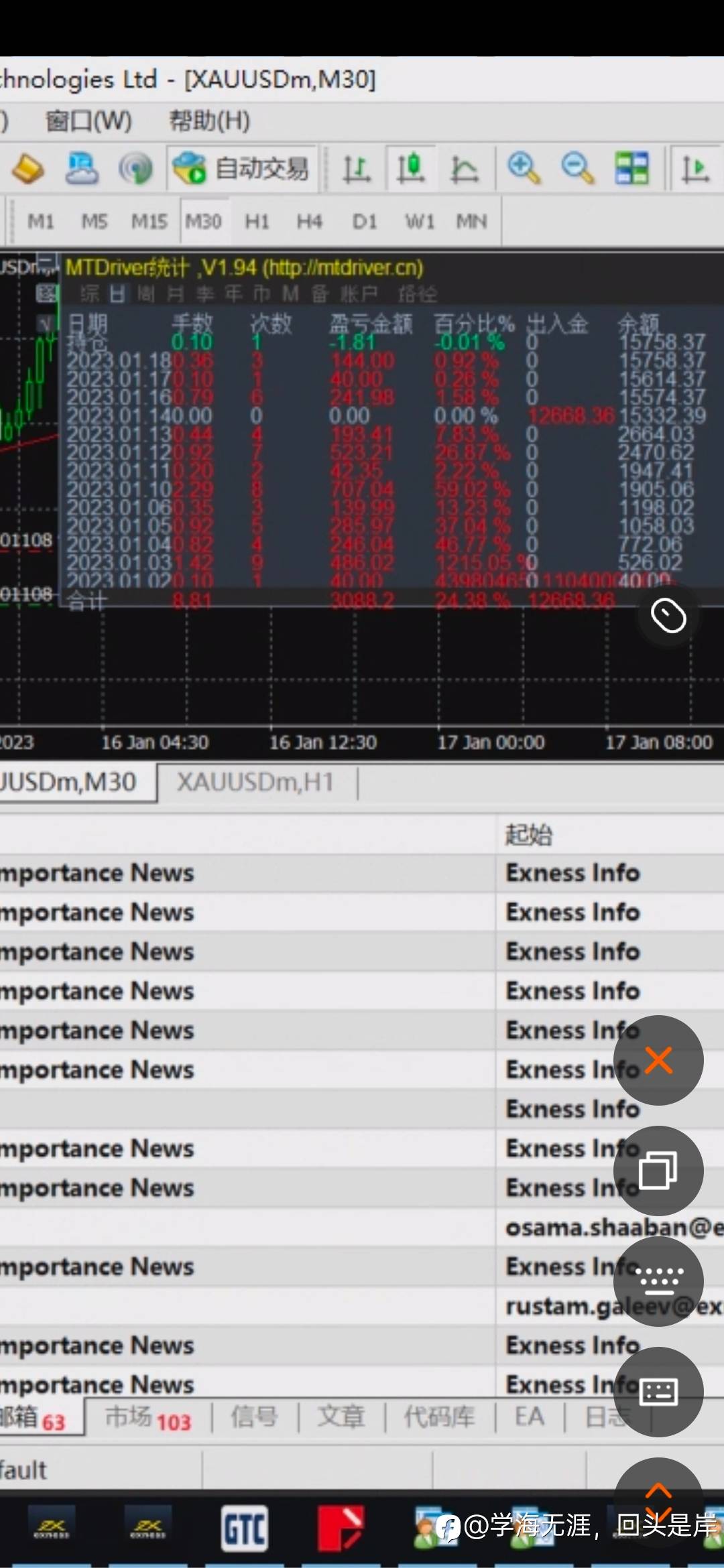Switch chart to bar chart style

click(356, 168)
